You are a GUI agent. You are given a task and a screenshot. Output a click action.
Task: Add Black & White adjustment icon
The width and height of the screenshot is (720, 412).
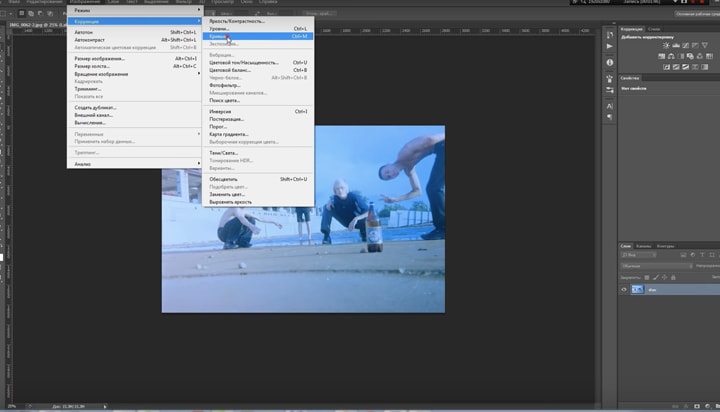pyautogui.click(x=681, y=56)
